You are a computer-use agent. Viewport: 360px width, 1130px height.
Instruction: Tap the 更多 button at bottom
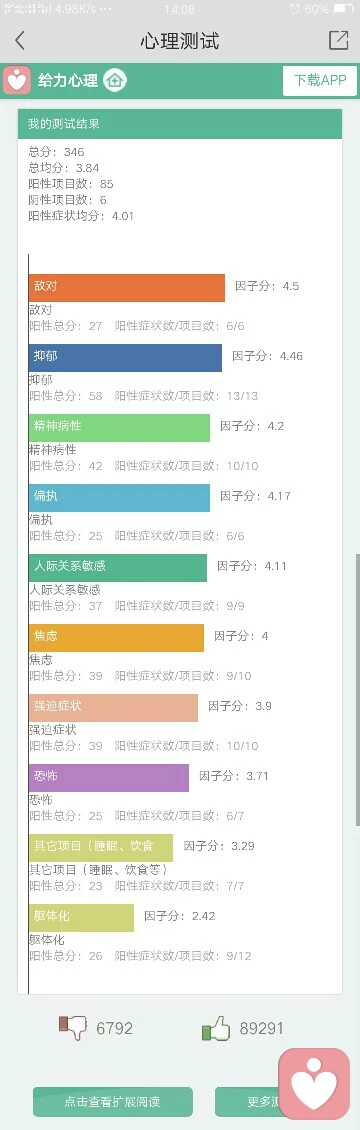tap(248, 1102)
